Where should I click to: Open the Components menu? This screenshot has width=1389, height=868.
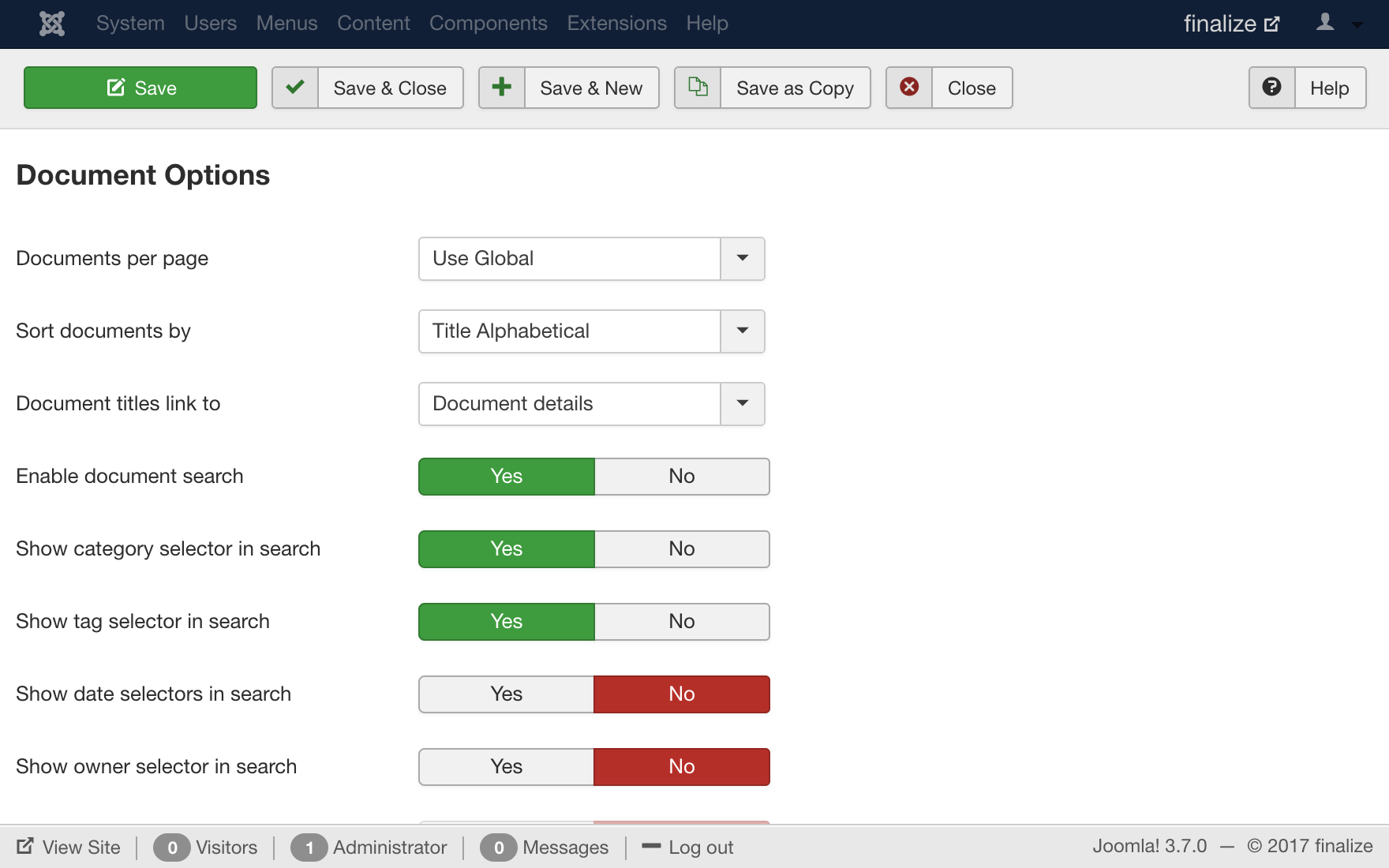click(x=488, y=24)
